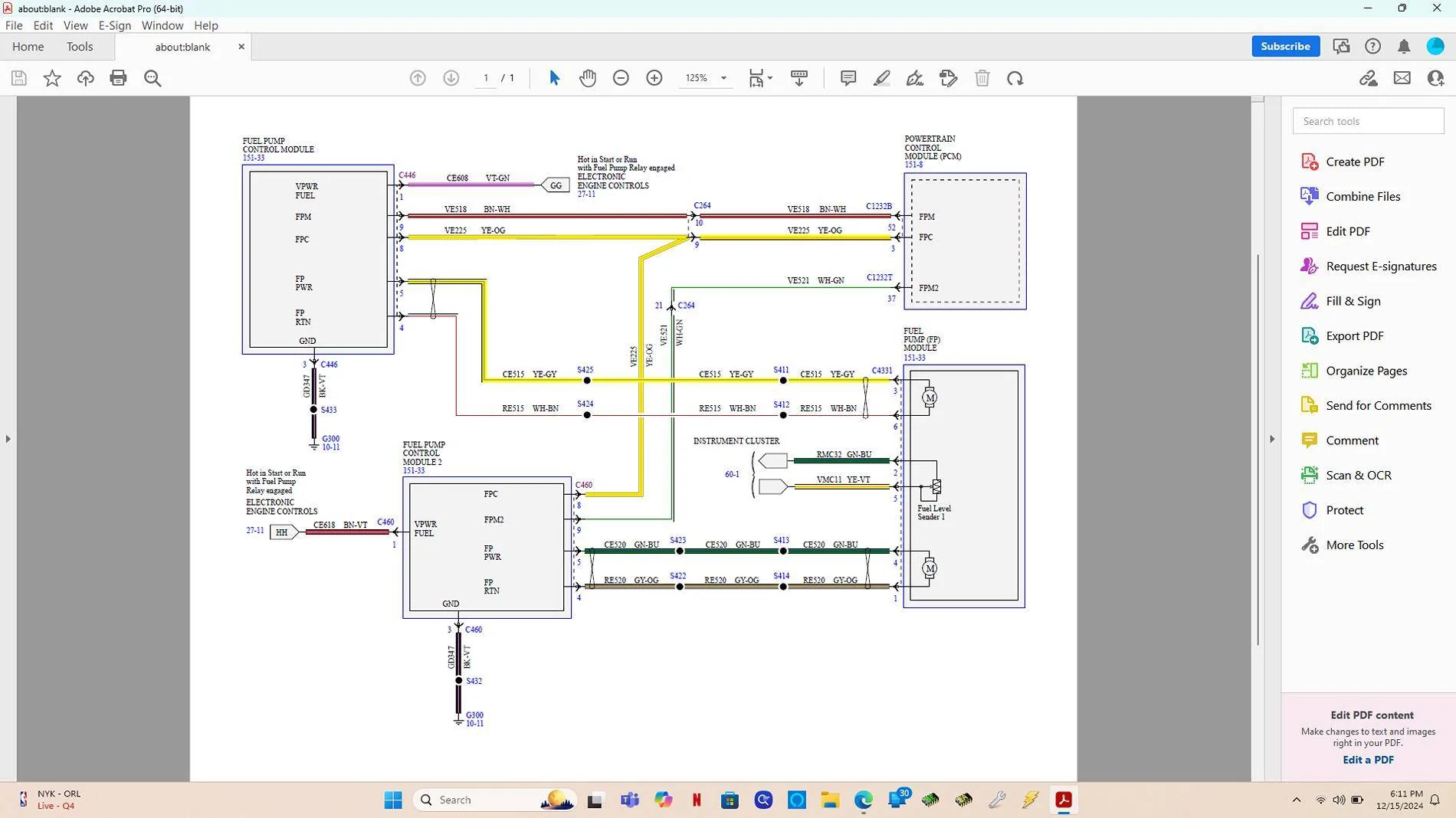Open the E-Sign menu

click(x=114, y=25)
